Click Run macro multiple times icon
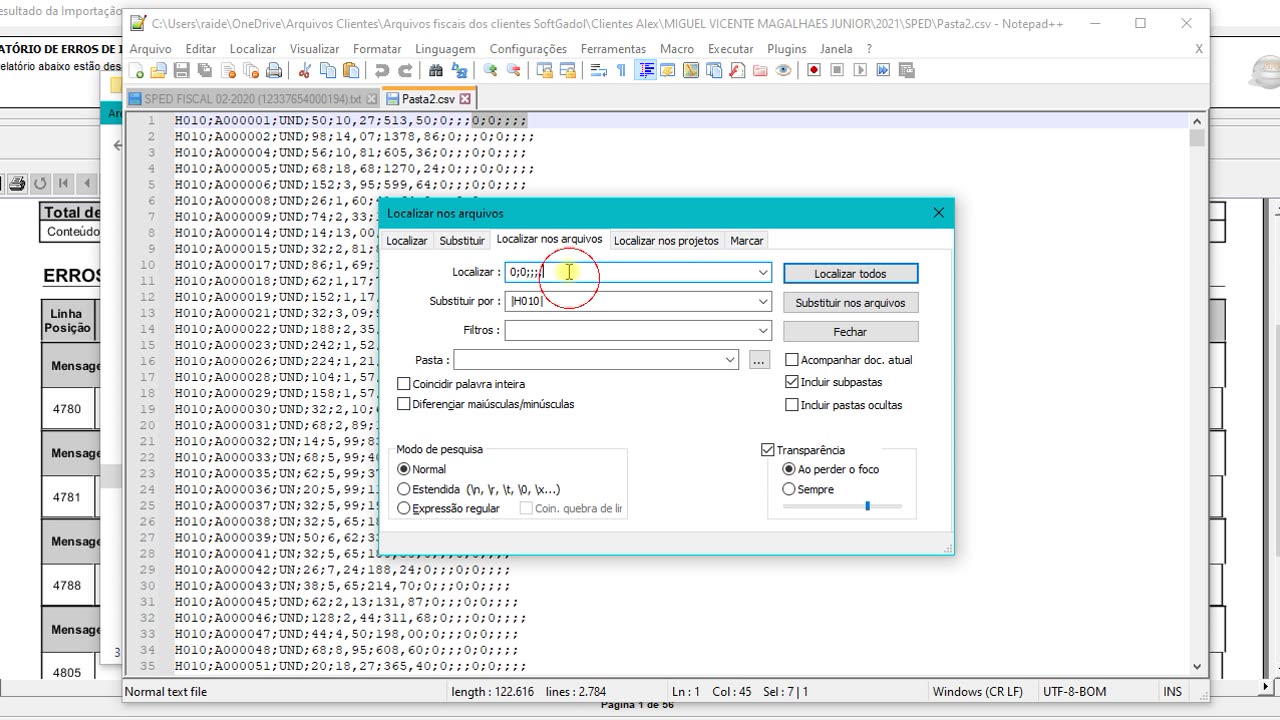1280x720 pixels. click(x=883, y=70)
